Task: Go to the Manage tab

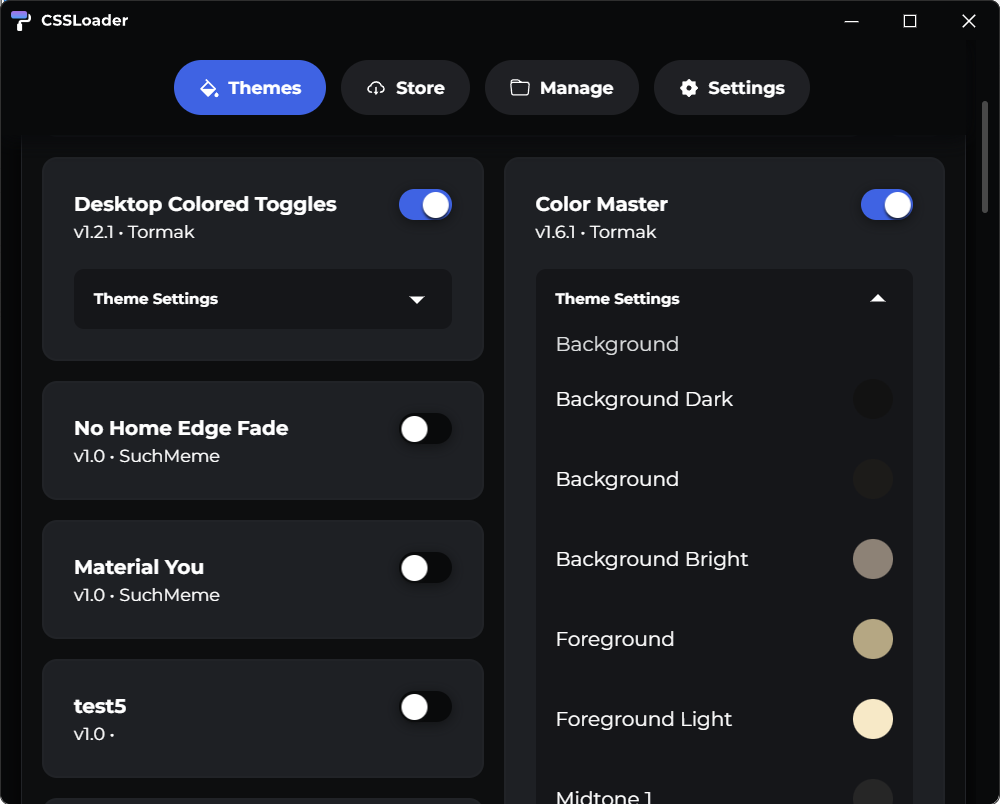Action: pyautogui.click(x=562, y=87)
